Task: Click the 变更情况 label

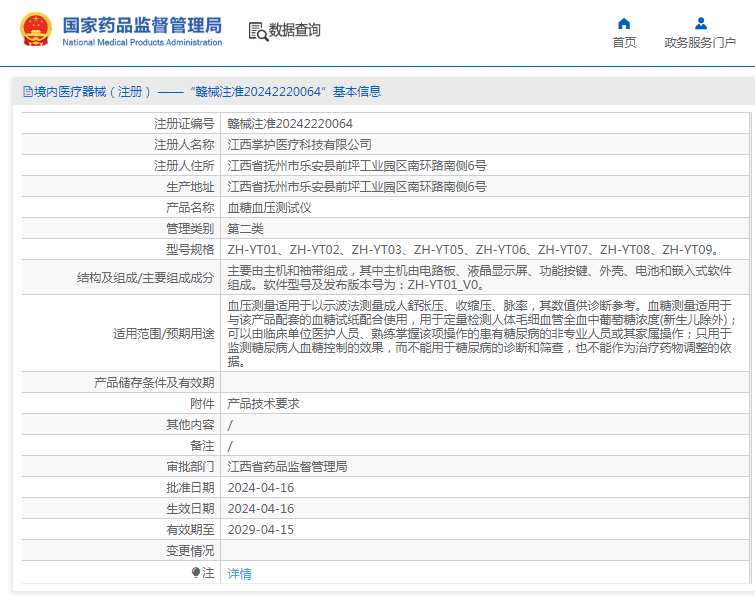Action: click(190, 551)
